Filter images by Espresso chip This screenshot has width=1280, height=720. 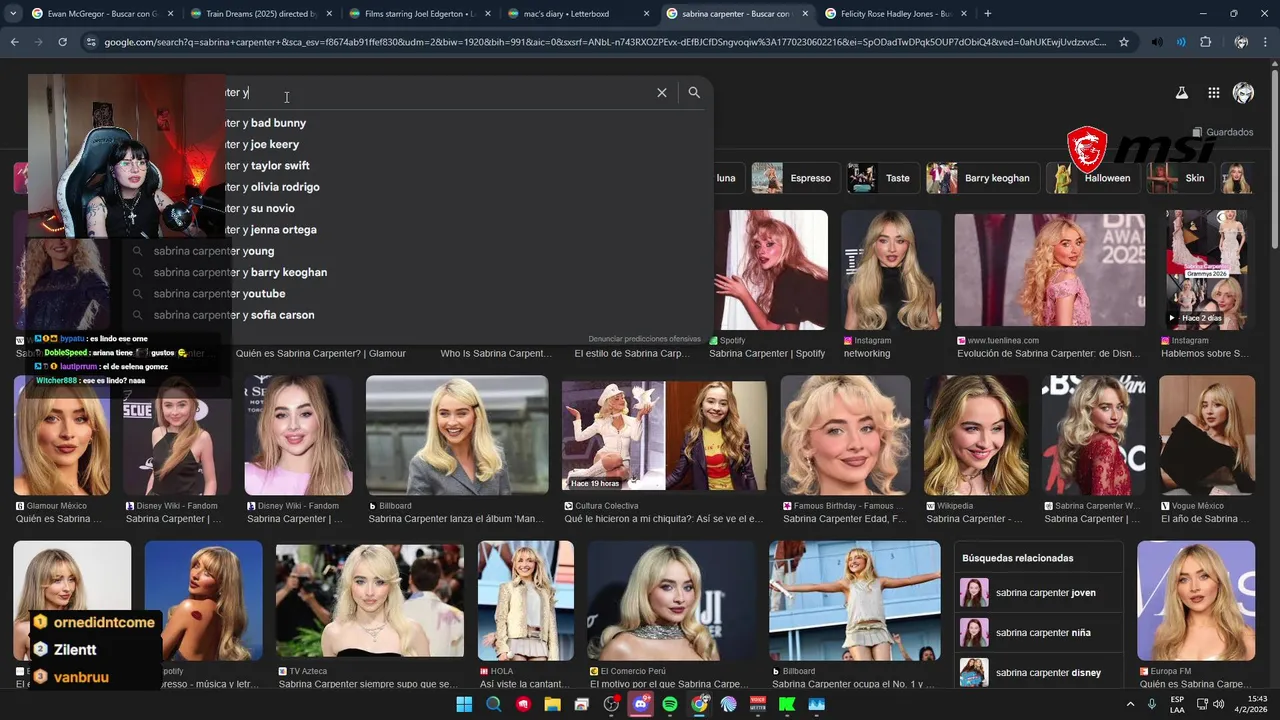[x=794, y=178]
